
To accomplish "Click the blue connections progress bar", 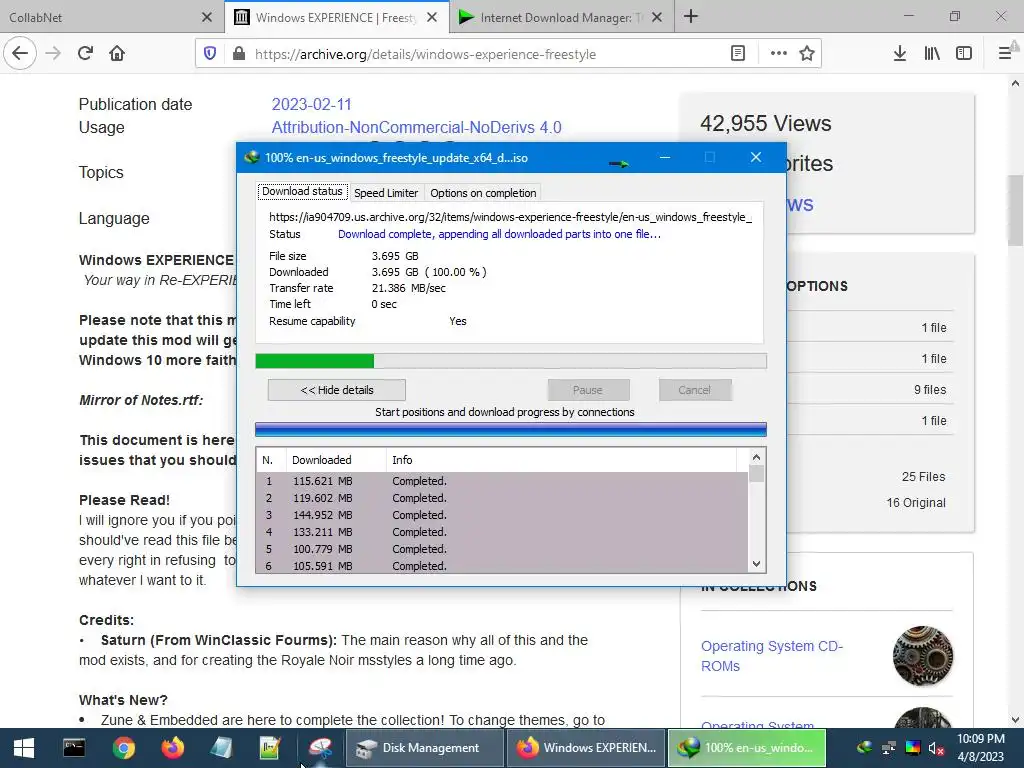I will 511,429.
